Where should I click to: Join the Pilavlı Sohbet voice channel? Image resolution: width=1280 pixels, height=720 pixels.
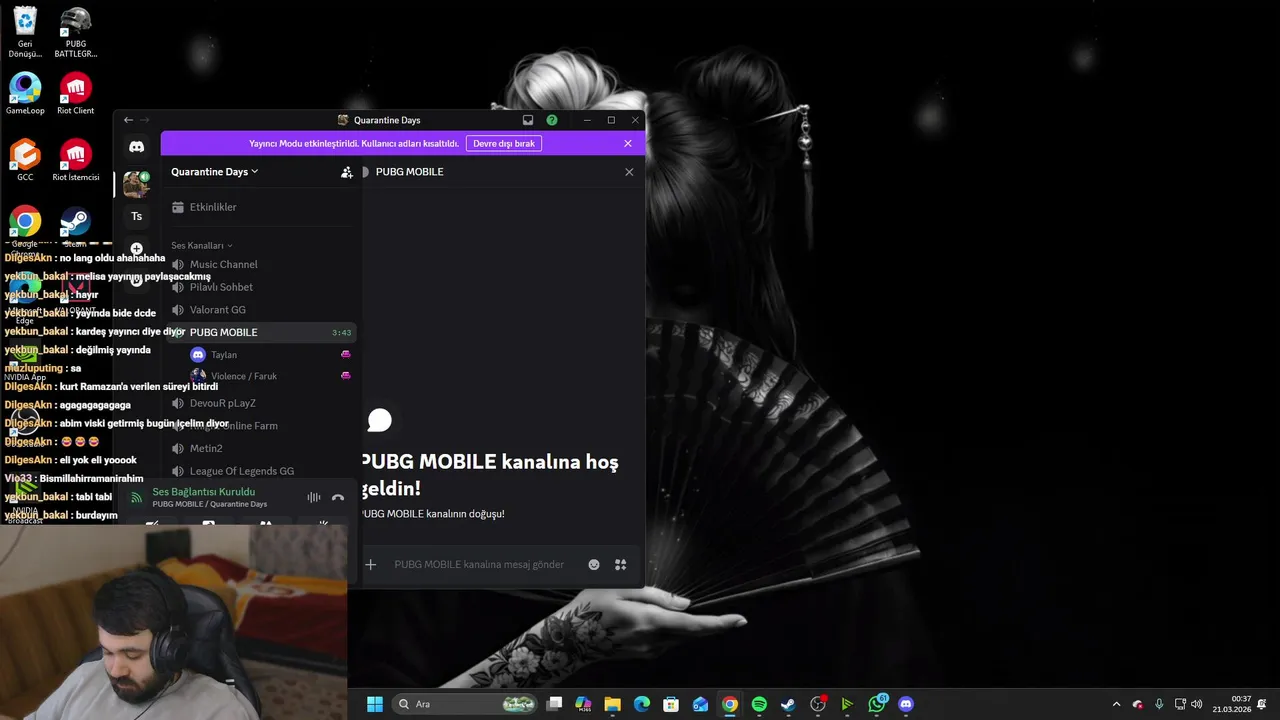pyautogui.click(x=258, y=287)
